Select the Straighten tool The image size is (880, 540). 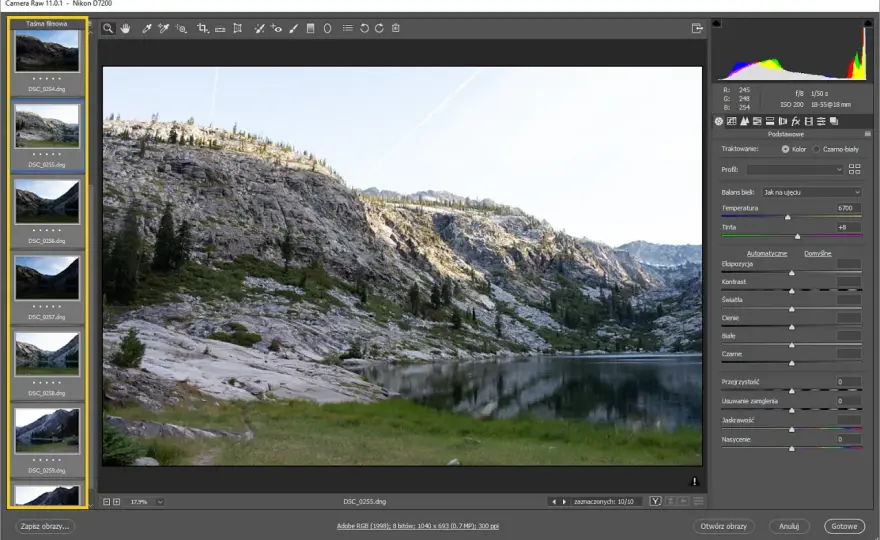(x=220, y=29)
